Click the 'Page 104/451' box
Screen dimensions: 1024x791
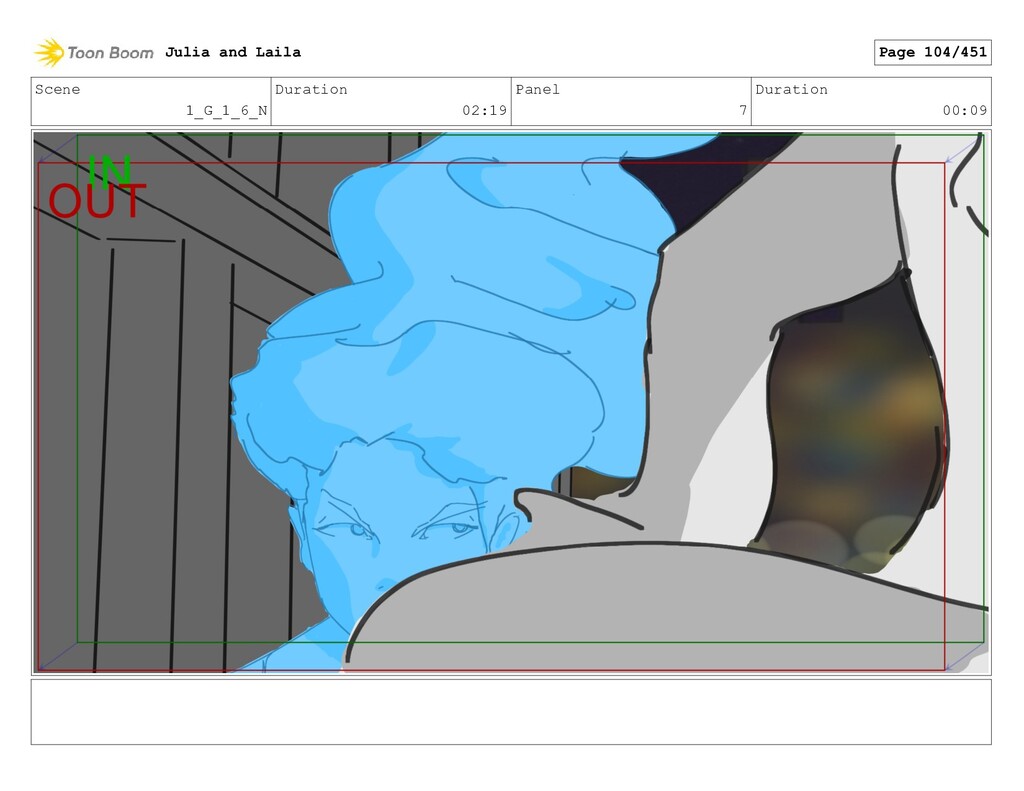[x=932, y=52]
